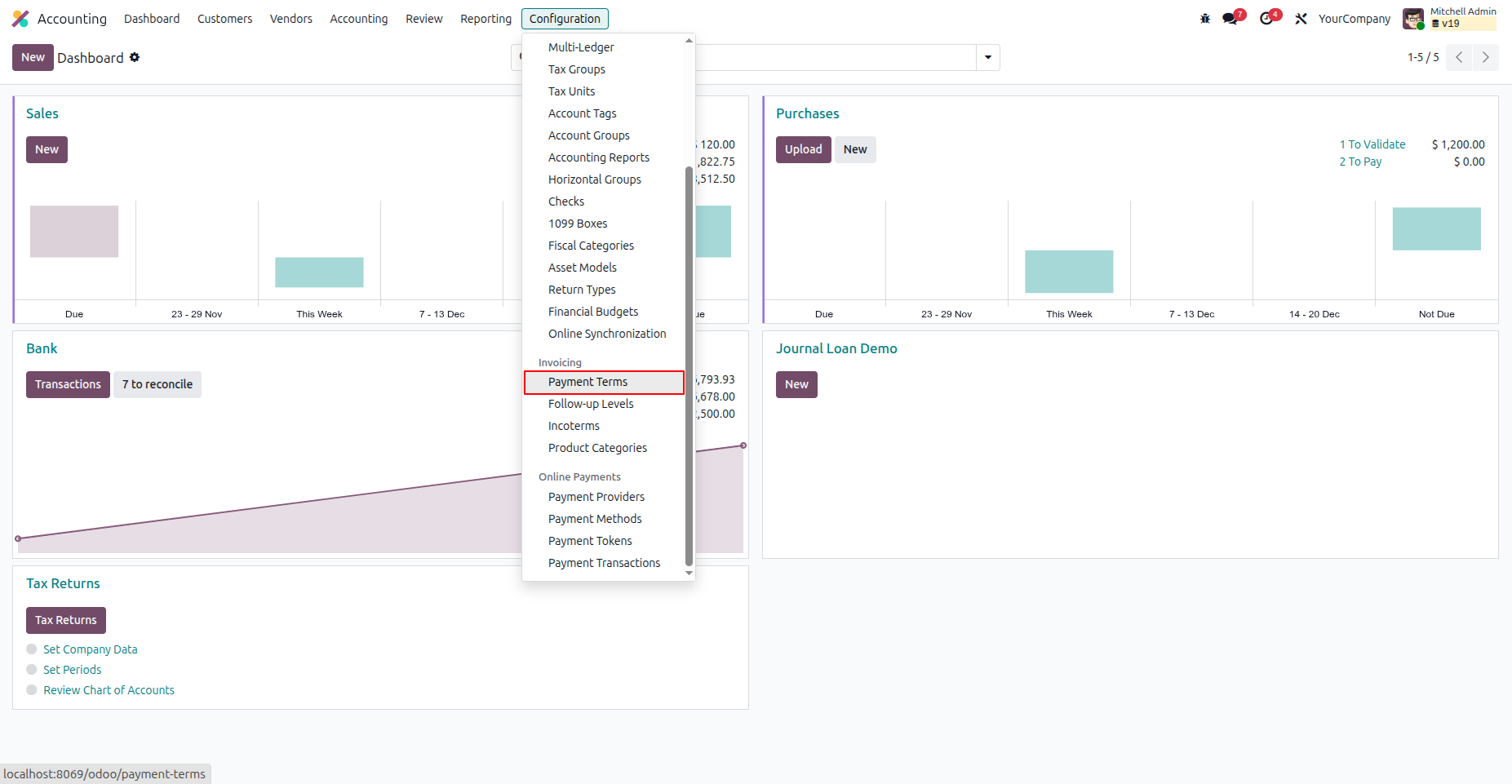Open Bank Transactions button

[68, 384]
